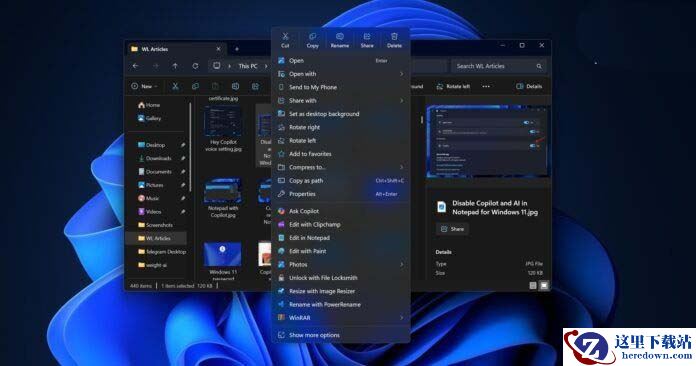Select Rotate right in context menu

[x=340, y=127]
